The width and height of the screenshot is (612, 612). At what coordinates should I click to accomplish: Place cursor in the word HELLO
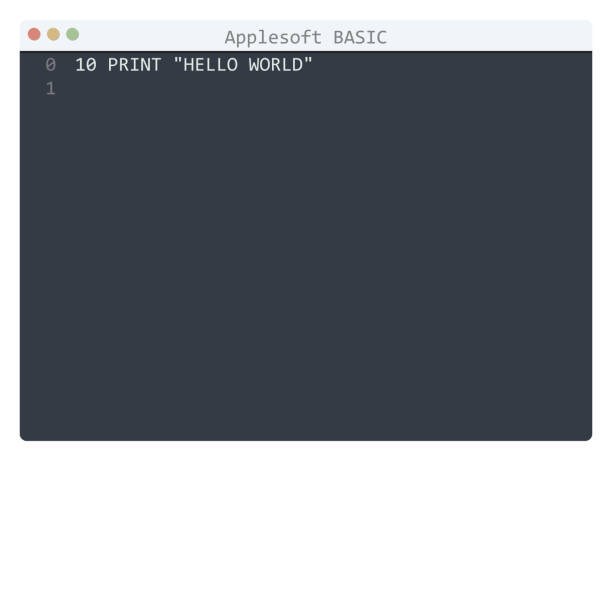coord(210,65)
